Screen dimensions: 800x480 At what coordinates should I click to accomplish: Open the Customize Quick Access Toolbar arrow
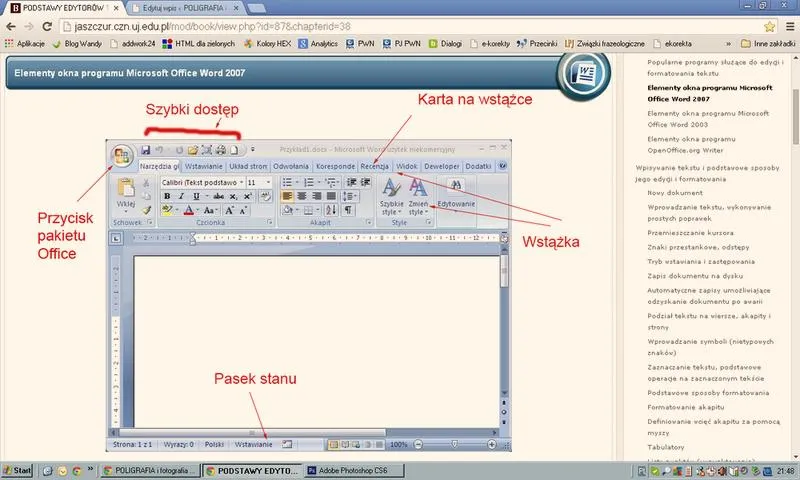[253, 150]
